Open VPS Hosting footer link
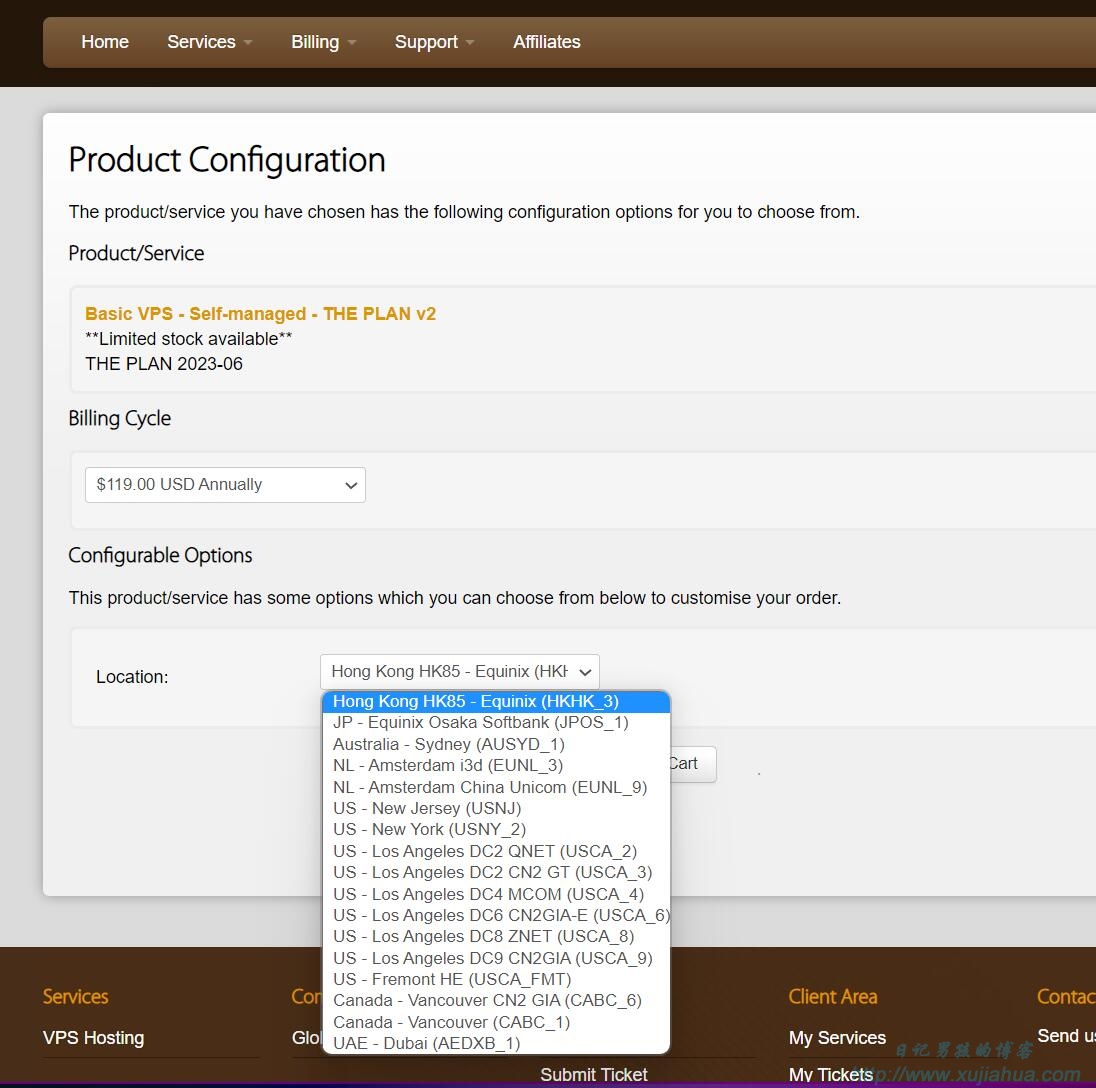Image resolution: width=1096 pixels, height=1088 pixels. 94,1038
